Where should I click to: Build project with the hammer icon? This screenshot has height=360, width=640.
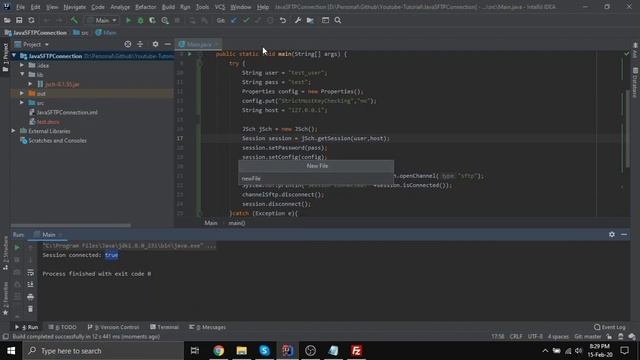pyautogui.click(x=74, y=20)
